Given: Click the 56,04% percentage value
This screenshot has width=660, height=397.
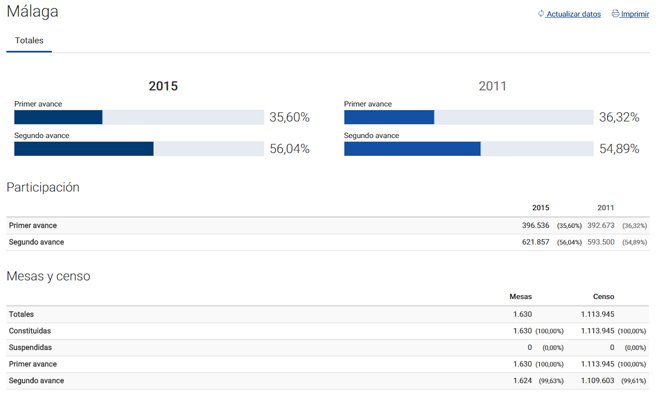Looking at the screenshot, I should 290,149.
